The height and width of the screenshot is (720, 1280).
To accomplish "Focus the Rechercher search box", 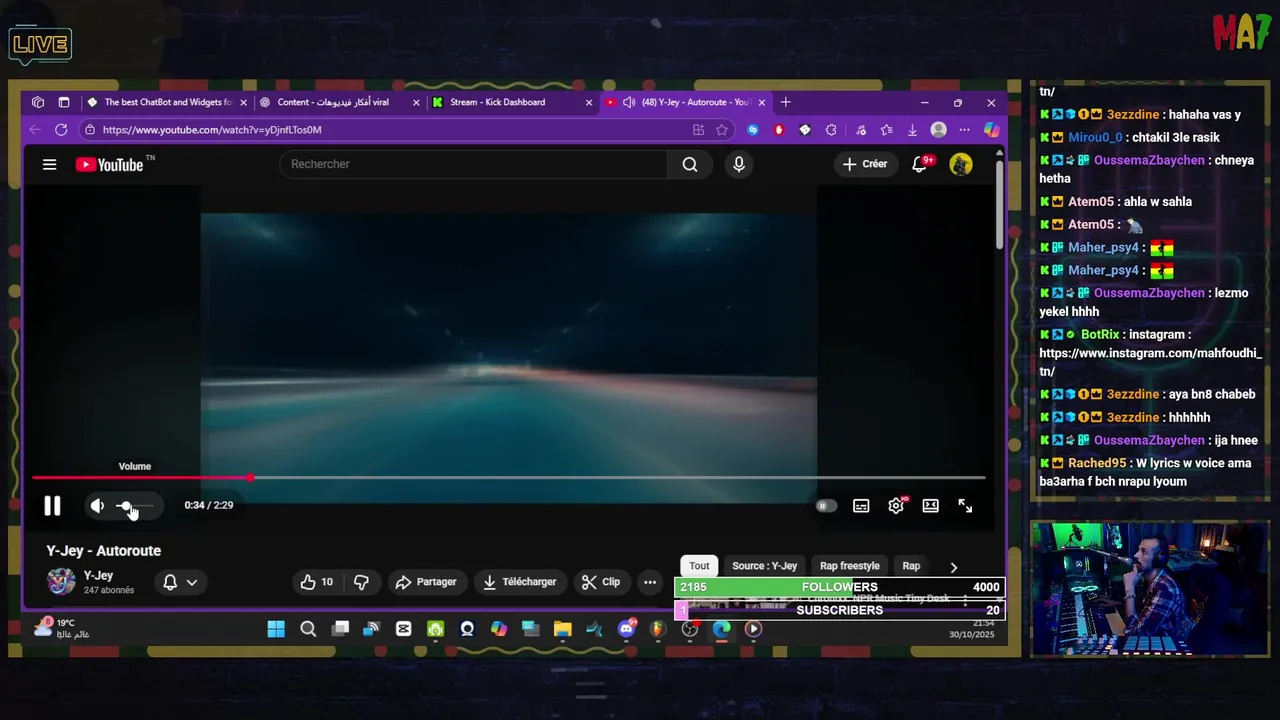I will coord(473,164).
